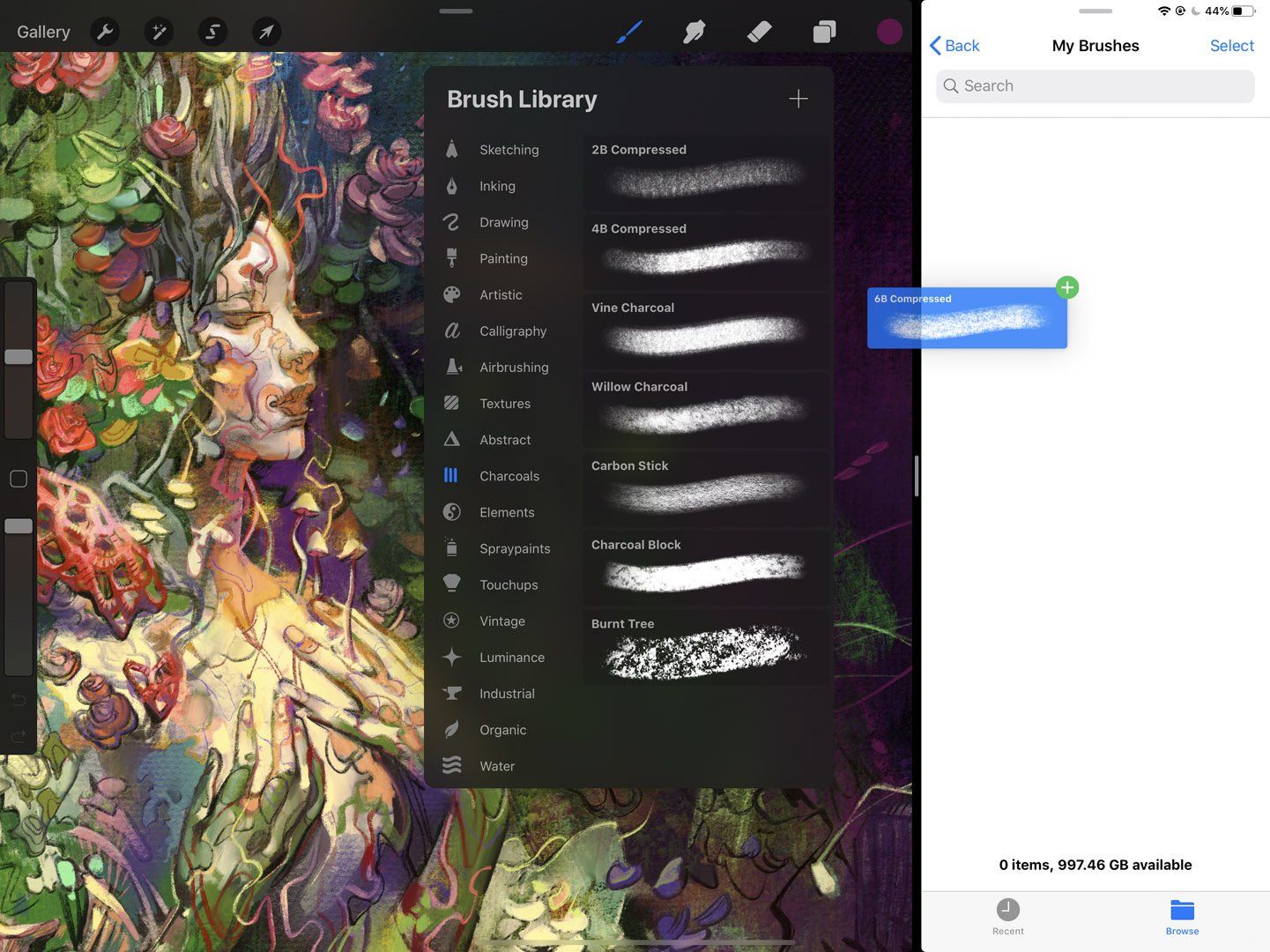Open the Adjustments magic wand tool
The image size is (1270, 952).
click(x=159, y=32)
